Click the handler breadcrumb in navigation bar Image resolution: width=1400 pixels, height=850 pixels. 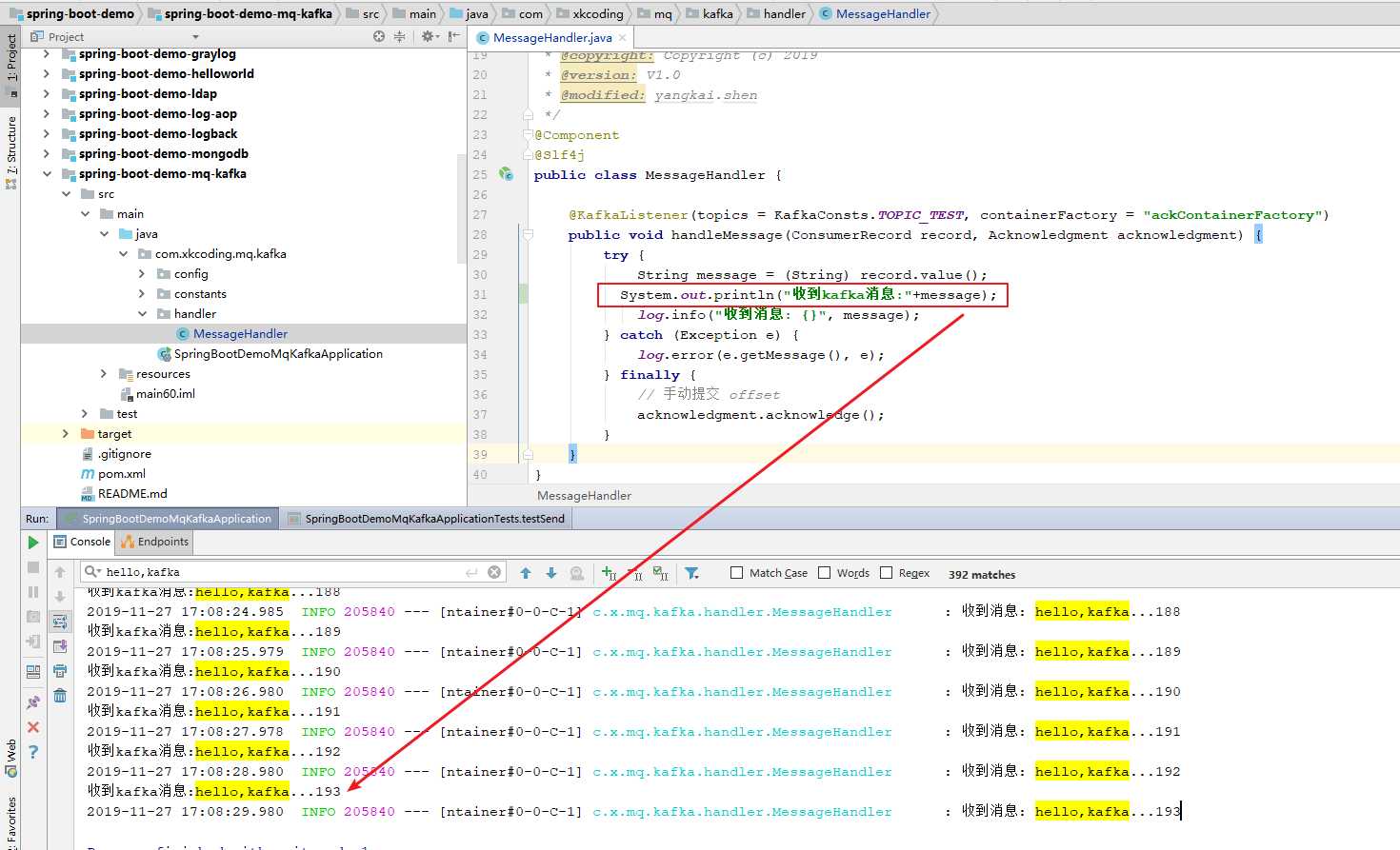click(x=776, y=13)
